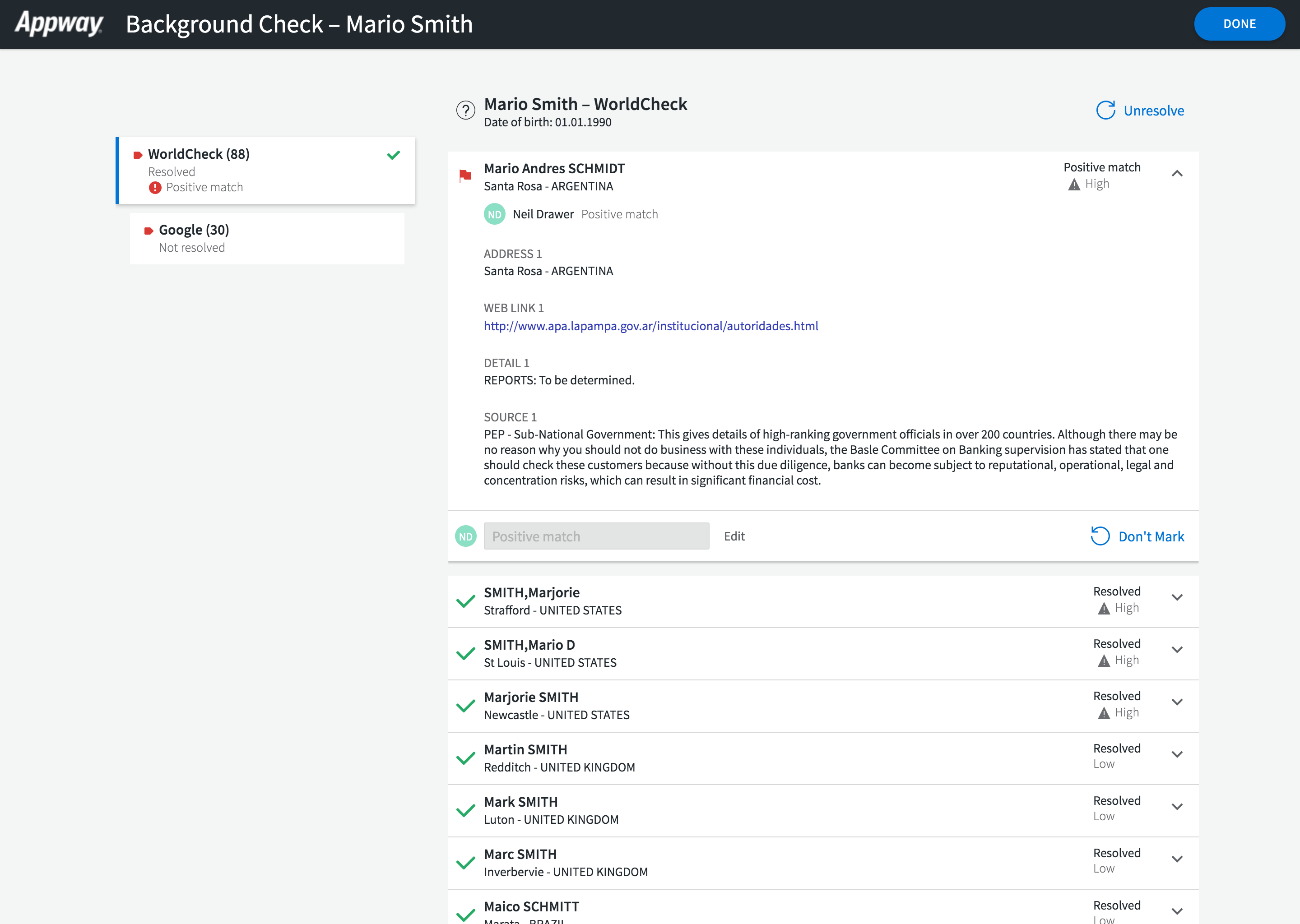Click green checkmark for Marc SMITH
The height and width of the screenshot is (924, 1300).
click(x=465, y=863)
